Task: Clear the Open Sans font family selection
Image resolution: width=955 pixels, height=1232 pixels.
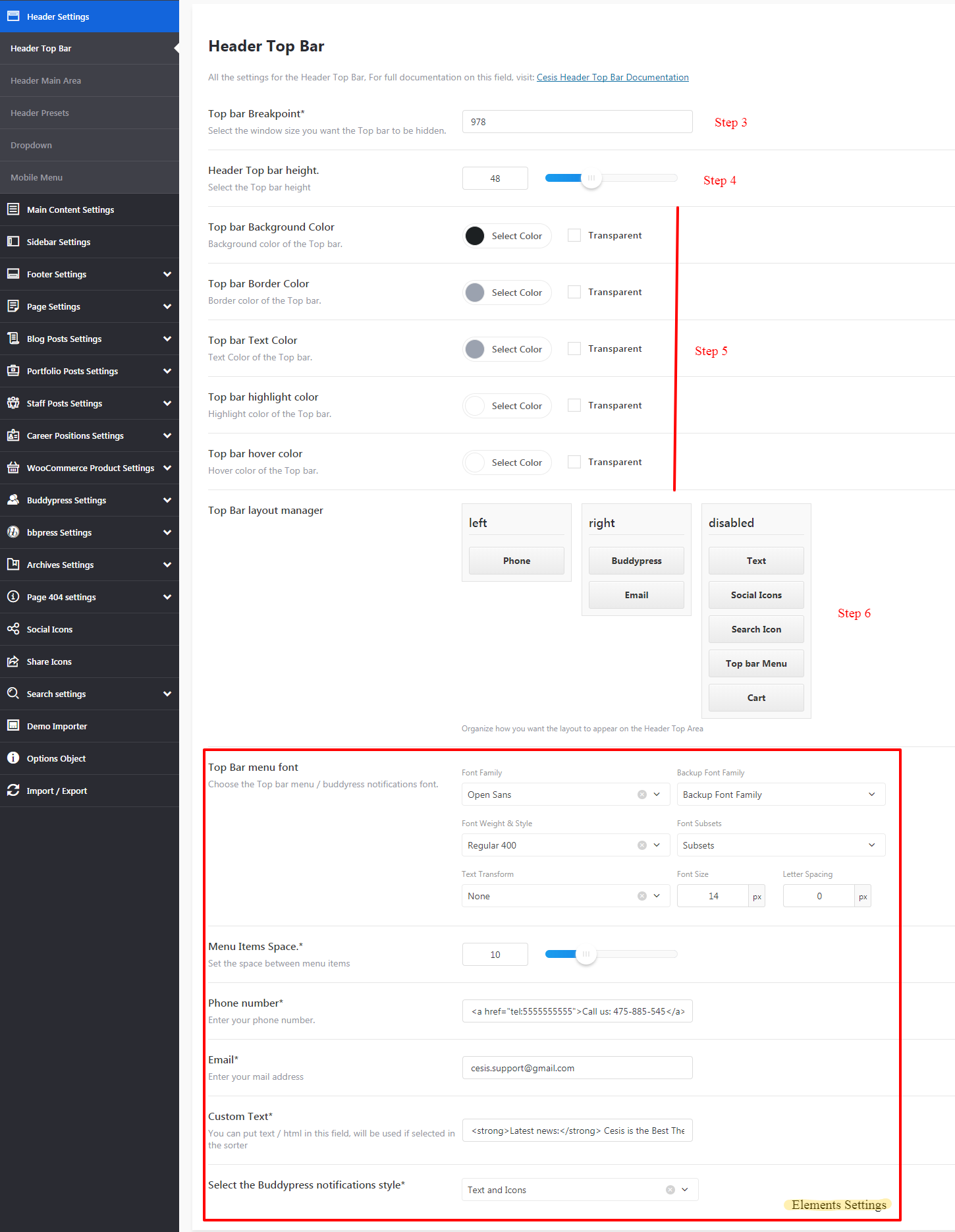Action: coord(641,795)
